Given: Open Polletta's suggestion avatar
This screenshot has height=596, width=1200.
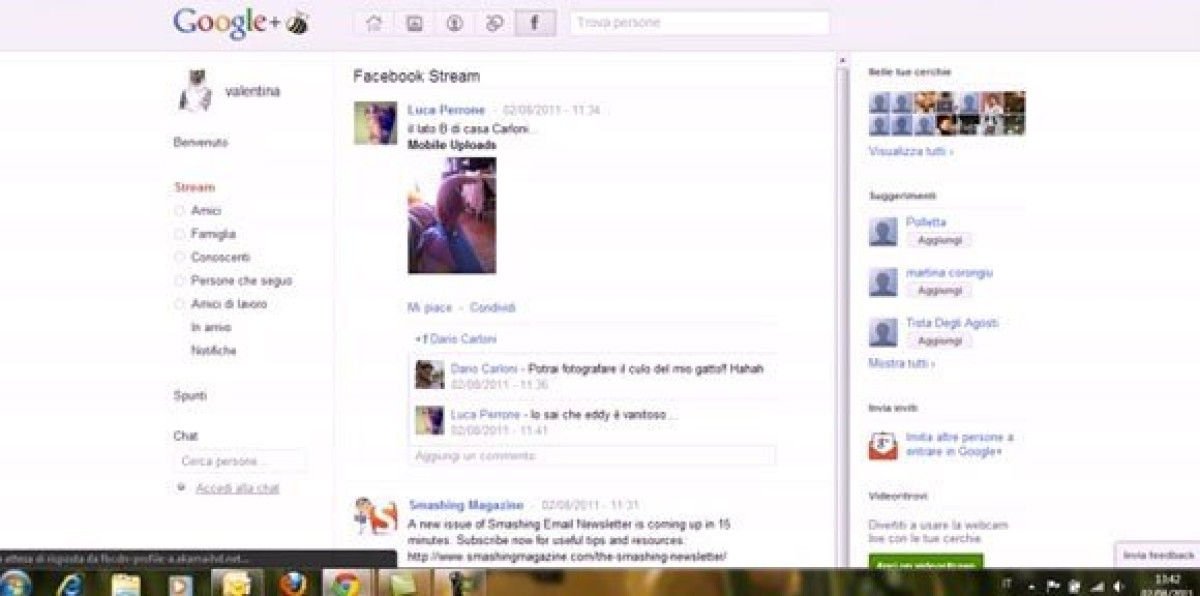Looking at the screenshot, I should (883, 233).
